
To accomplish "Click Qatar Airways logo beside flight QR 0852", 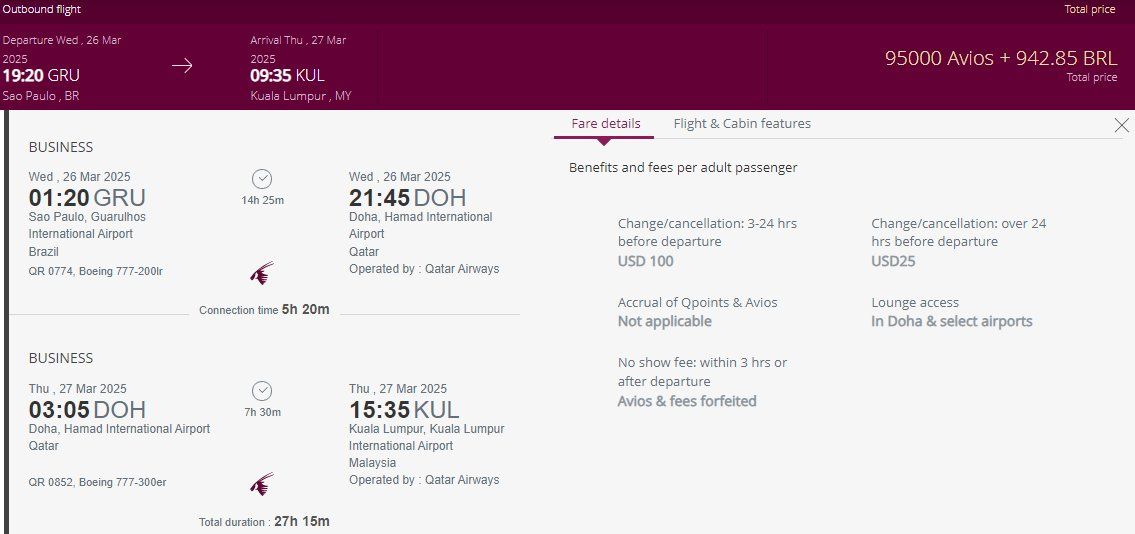I will point(261,485).
